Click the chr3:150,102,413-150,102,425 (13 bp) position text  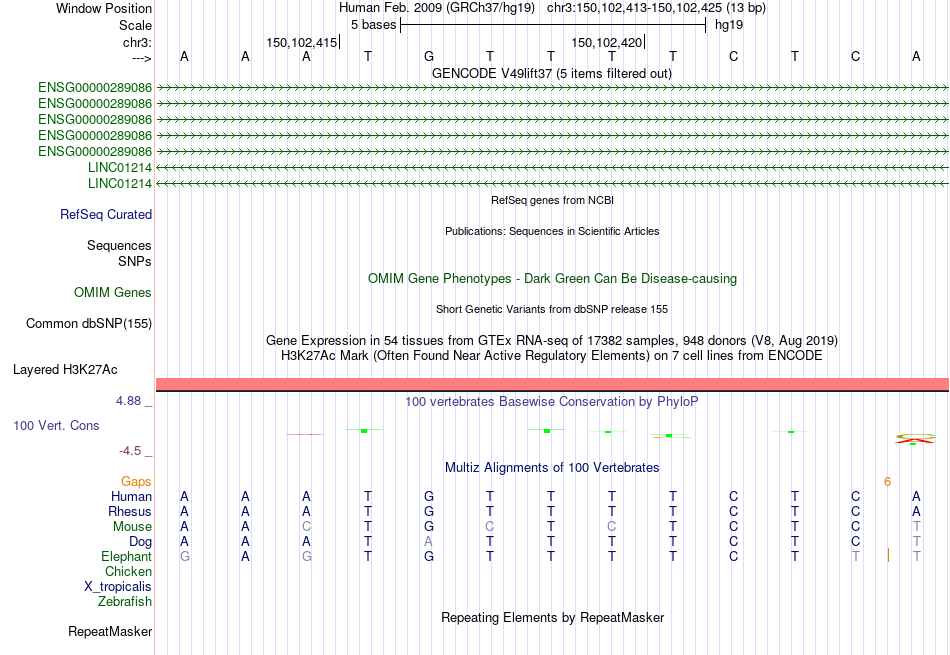pos(656,8)
